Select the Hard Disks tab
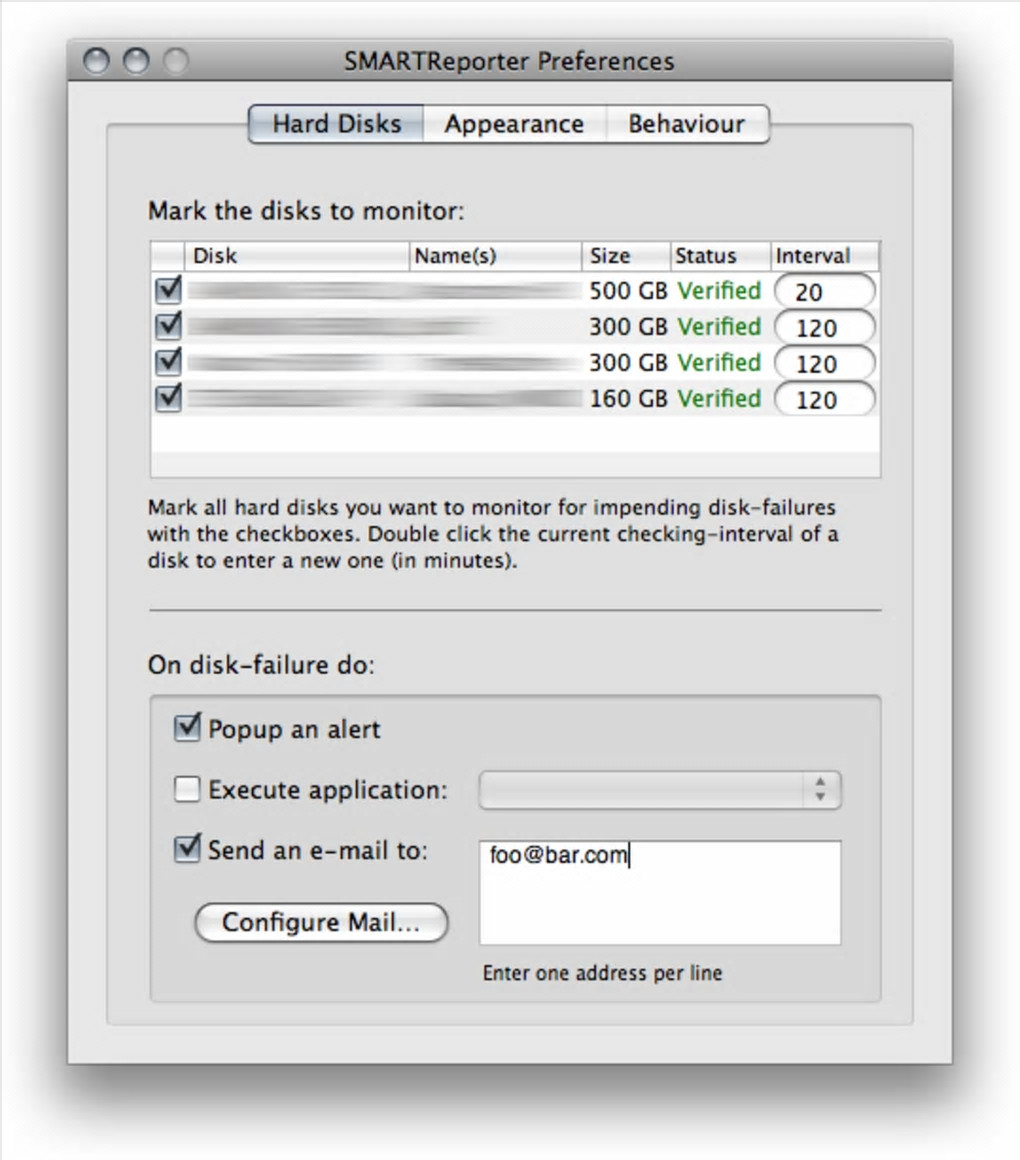1020x1160 pixels. coord(337,124)
